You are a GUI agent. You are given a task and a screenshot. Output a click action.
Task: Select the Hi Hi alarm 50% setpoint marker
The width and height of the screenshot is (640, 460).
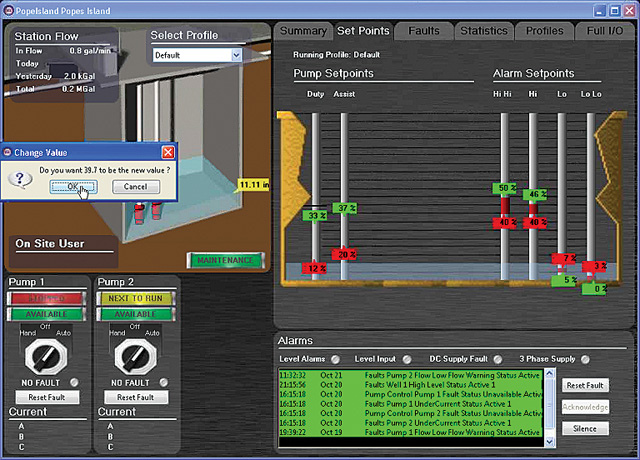(505, 188)
